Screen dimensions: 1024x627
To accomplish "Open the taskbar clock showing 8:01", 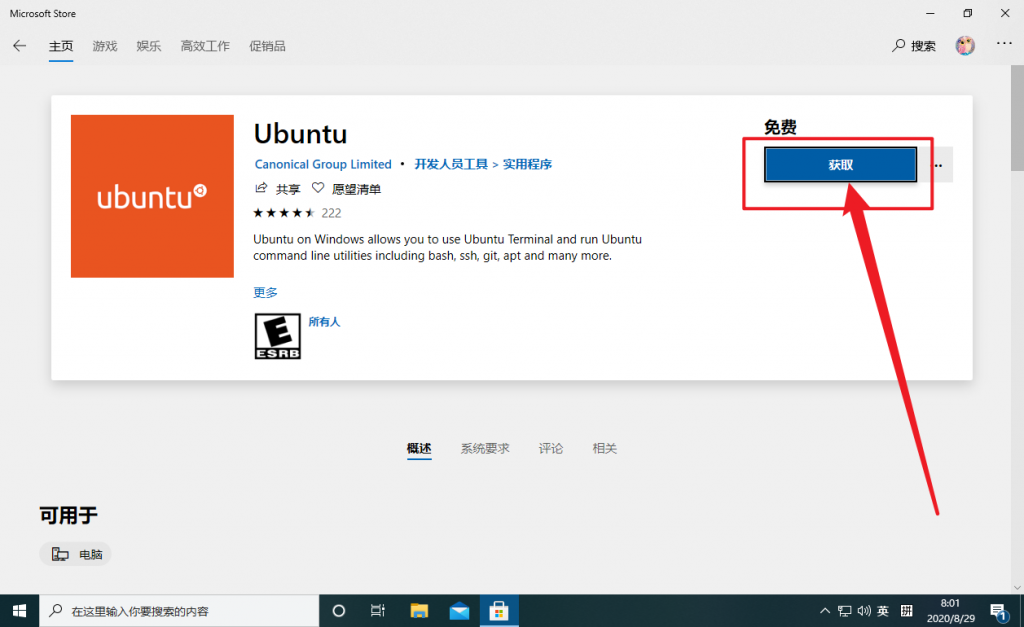I will 950,611.
